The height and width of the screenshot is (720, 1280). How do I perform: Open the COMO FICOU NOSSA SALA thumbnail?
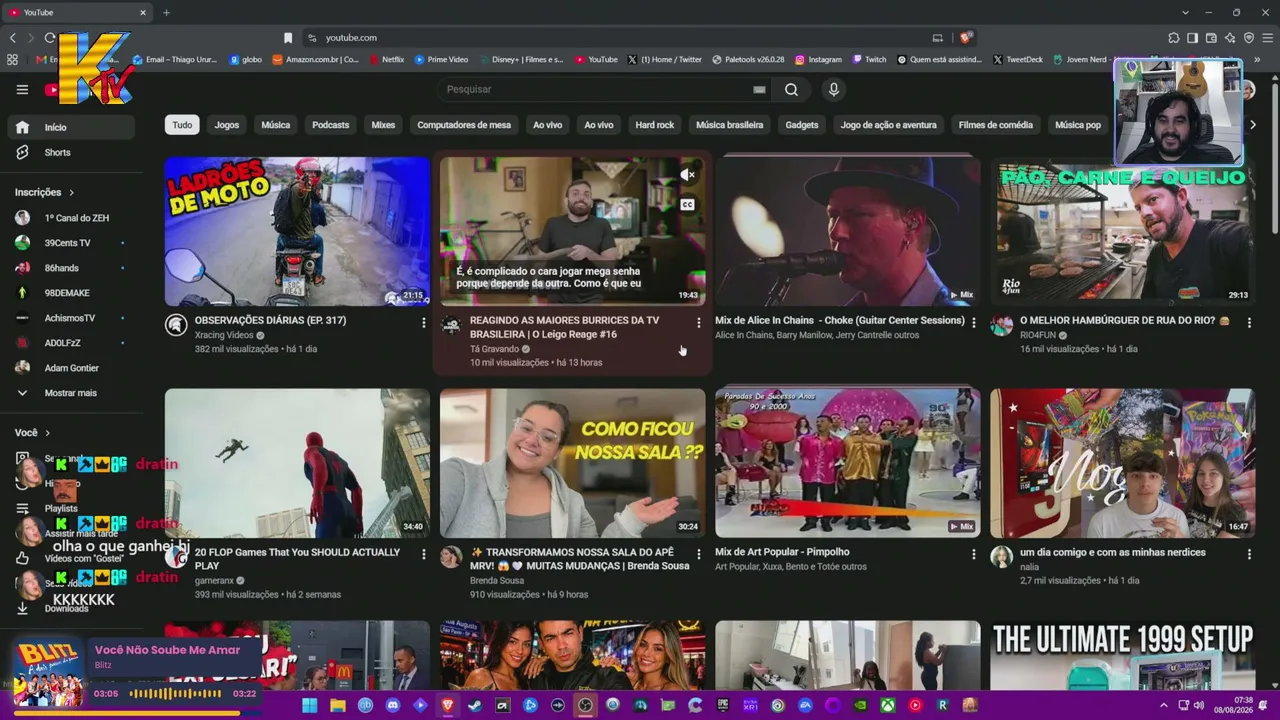coord(572,463)
